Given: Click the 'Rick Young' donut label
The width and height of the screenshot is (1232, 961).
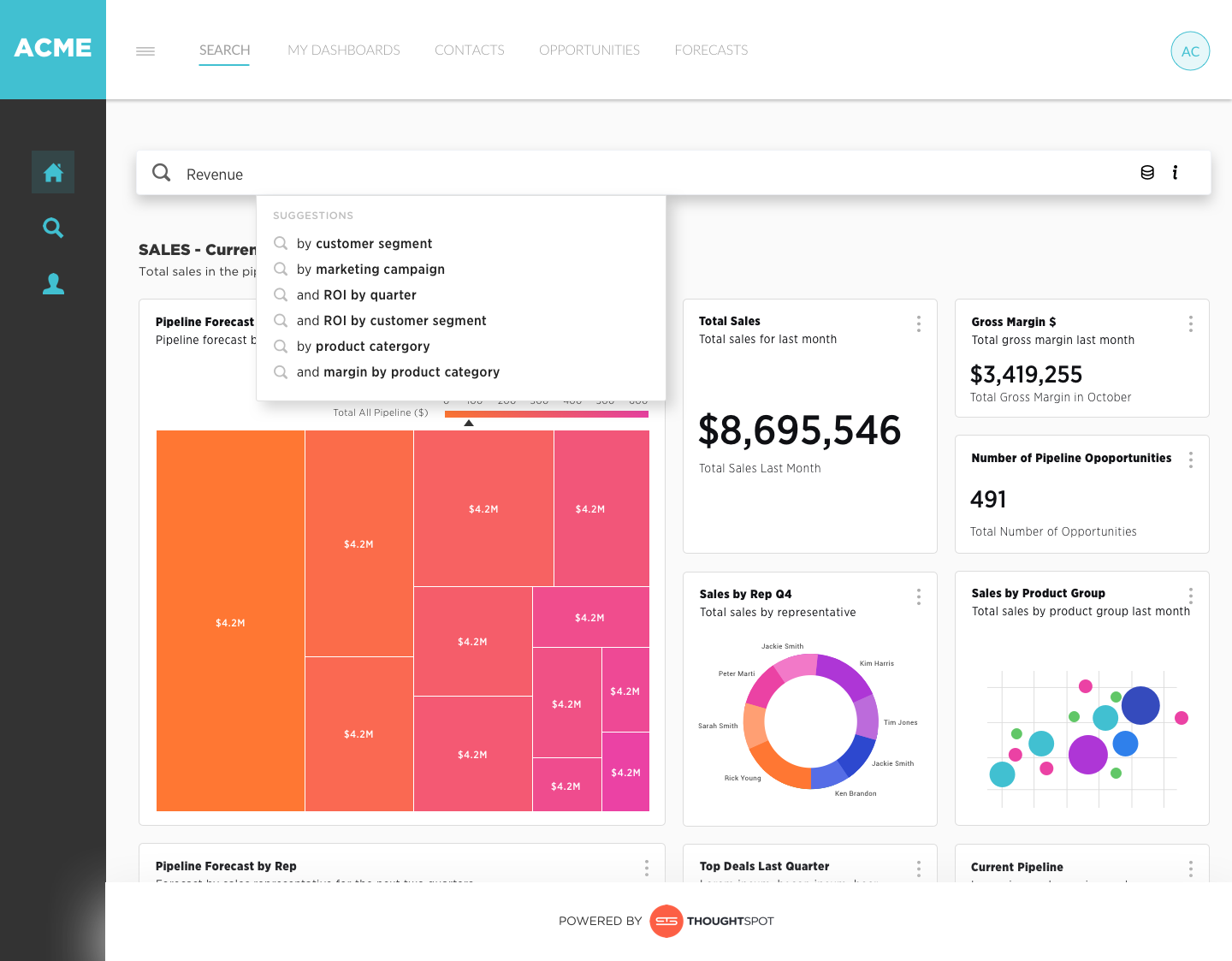Looking at the screenshot, I should (x=743, y=778).
